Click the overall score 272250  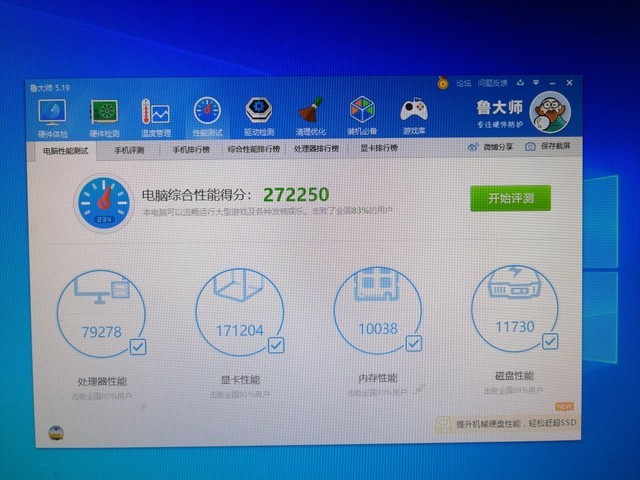(296, 195)
